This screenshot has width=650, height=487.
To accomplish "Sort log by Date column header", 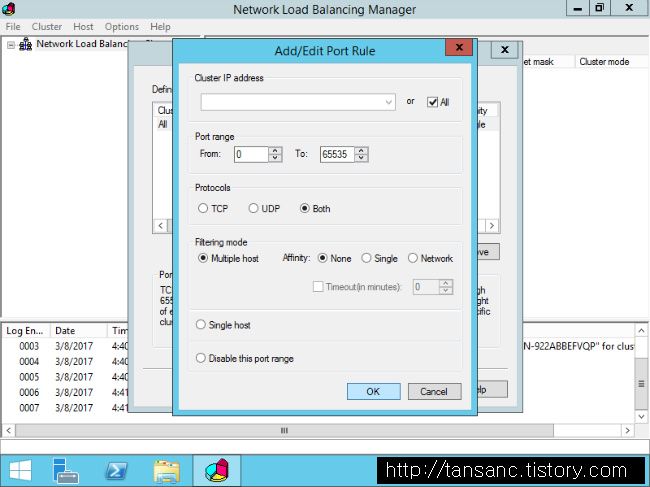I will 78,330.
